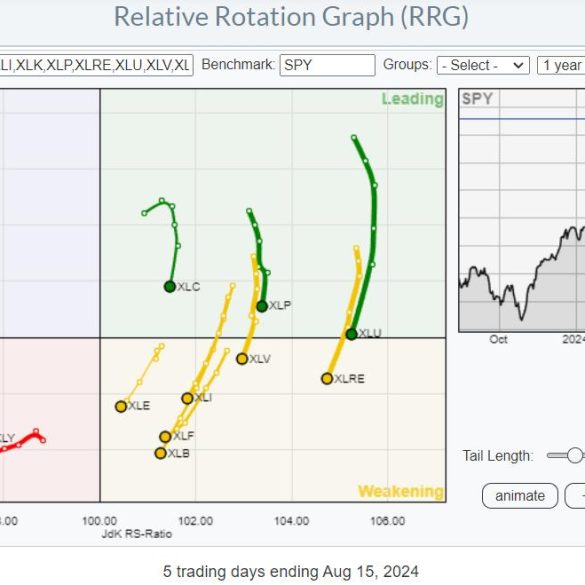Click the XLB marker dot
This screenshot has width=585, height=585.
[160, 453]
